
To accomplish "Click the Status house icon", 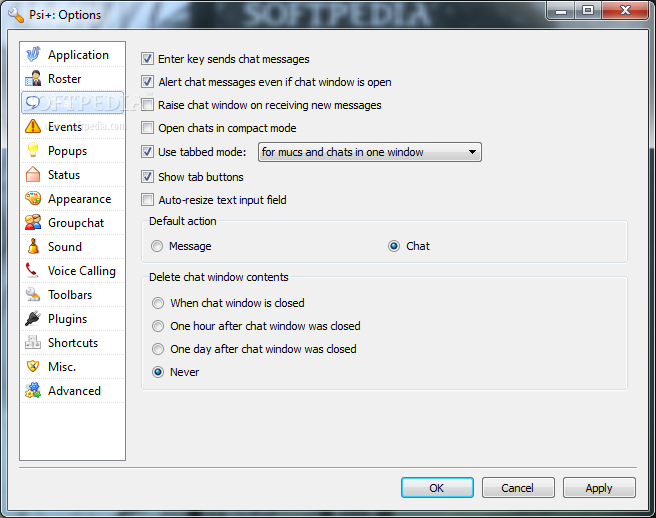I will [x=33, y=174].
